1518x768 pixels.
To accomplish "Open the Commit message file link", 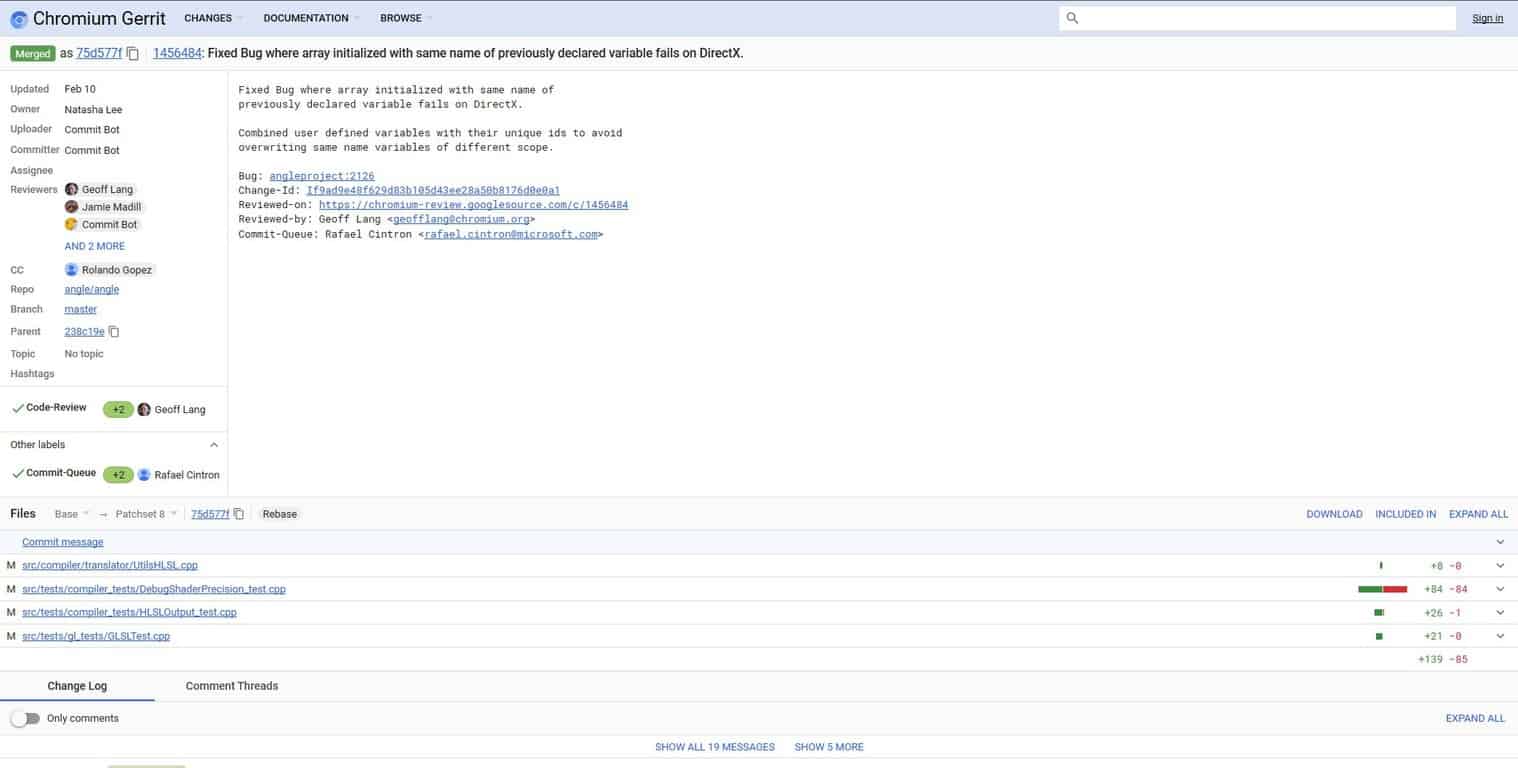I will pos(63,542).
